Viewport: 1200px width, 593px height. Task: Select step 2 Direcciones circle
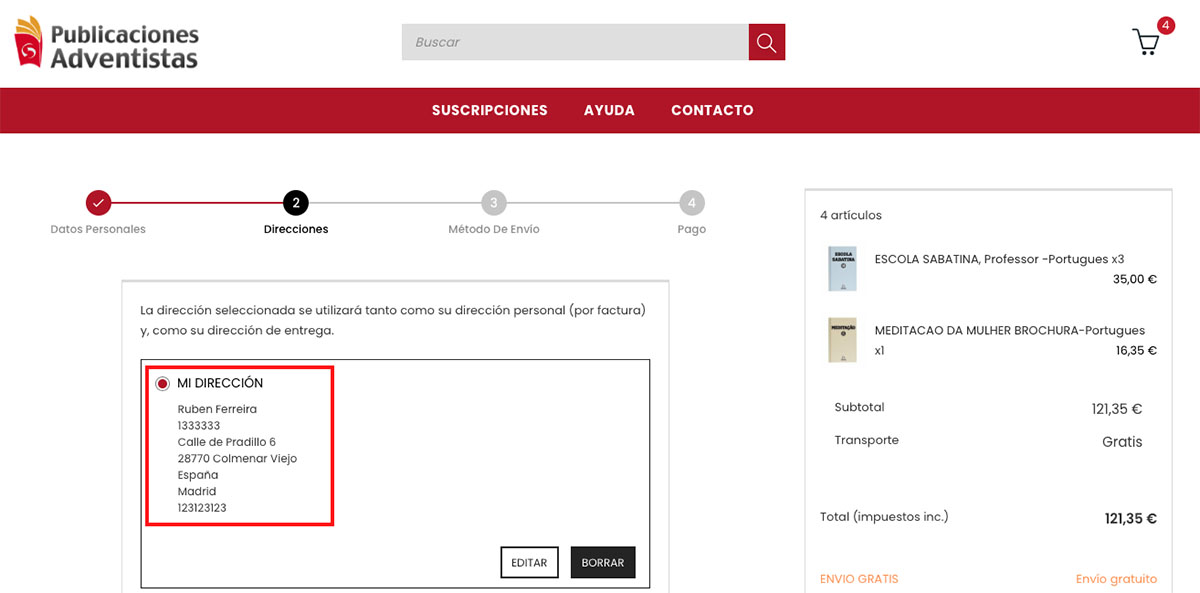click(296, 203)
